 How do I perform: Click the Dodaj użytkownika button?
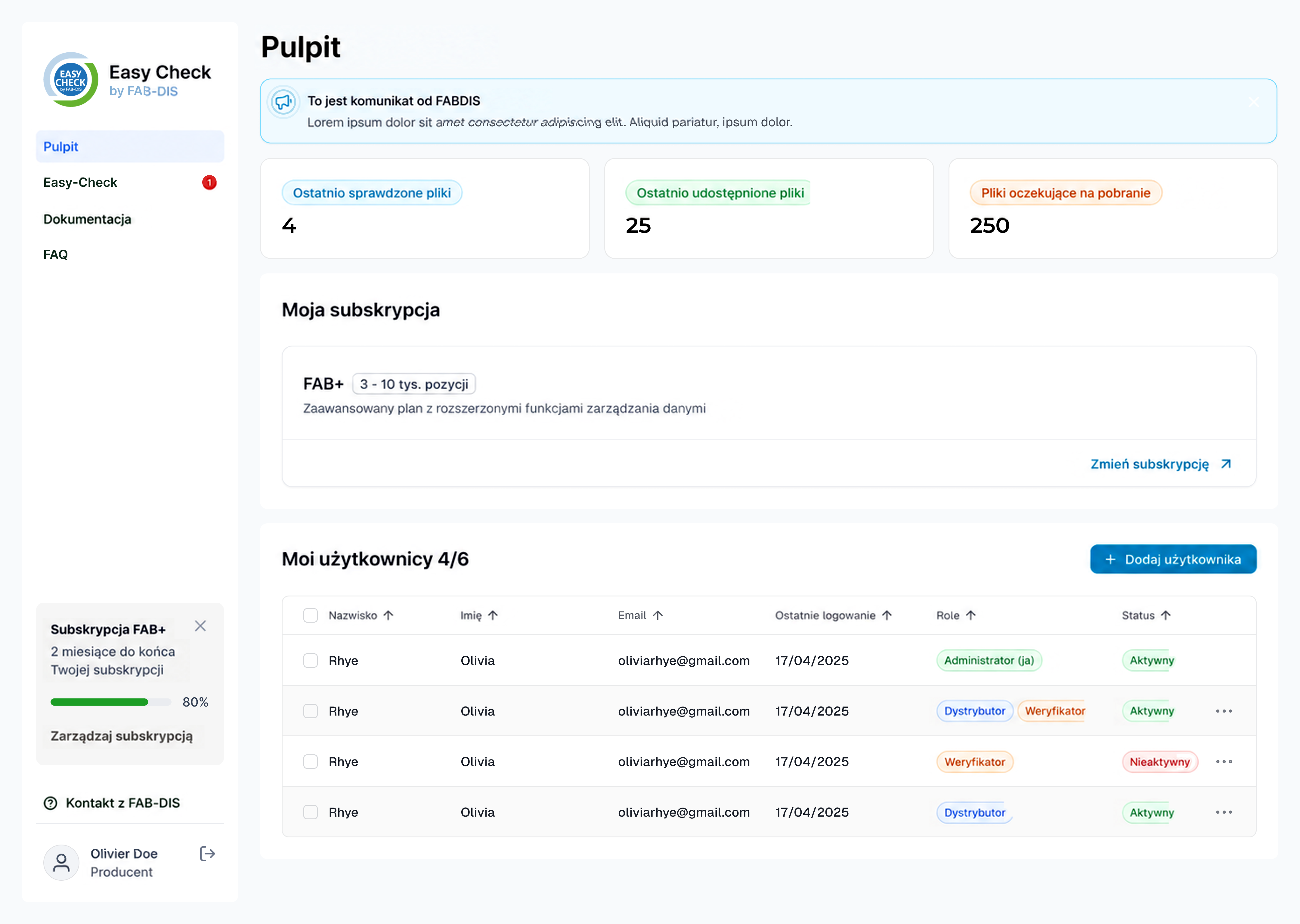[1173, 559]
